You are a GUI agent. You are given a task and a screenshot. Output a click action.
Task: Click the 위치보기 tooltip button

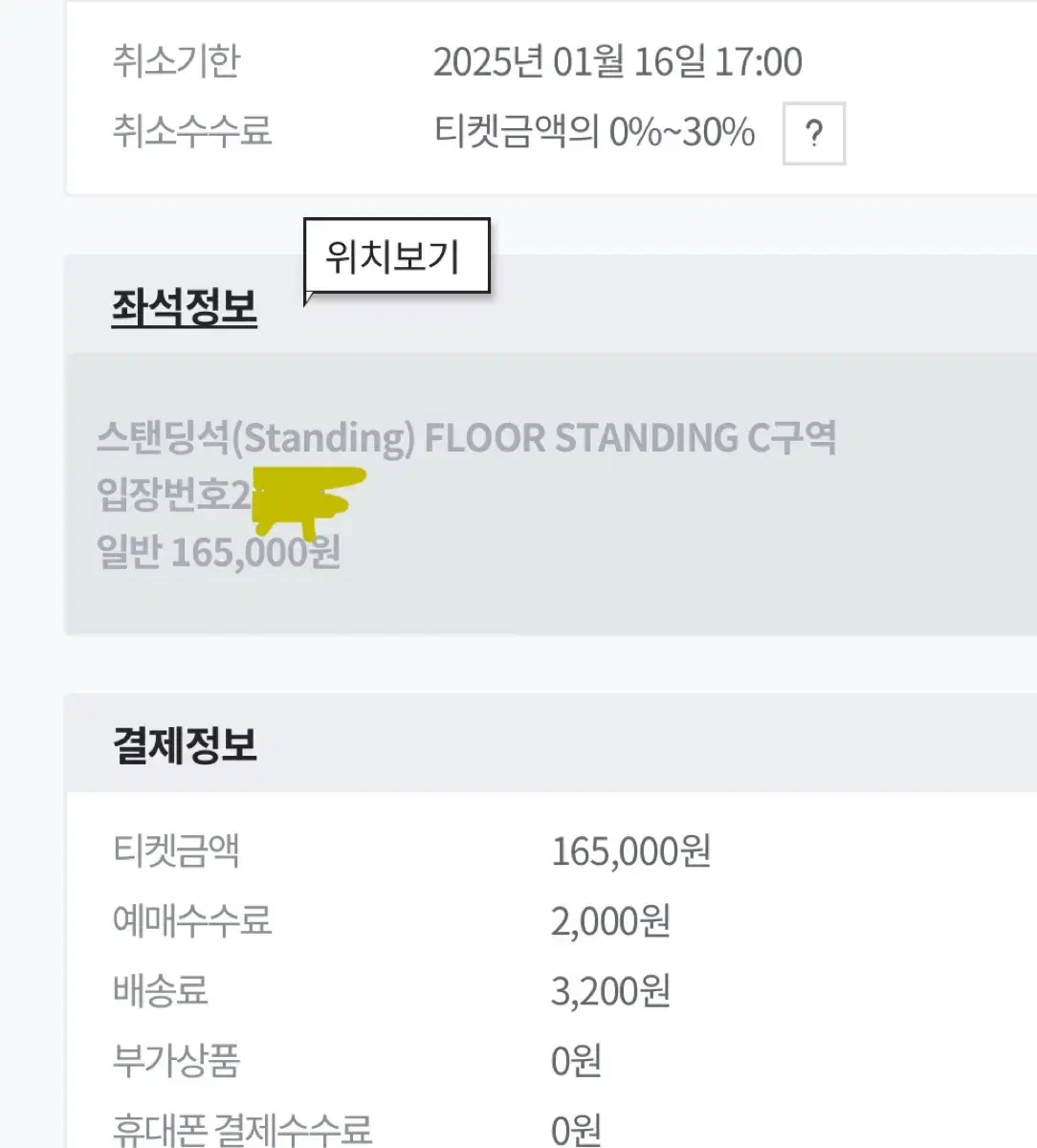coord(396,256)
